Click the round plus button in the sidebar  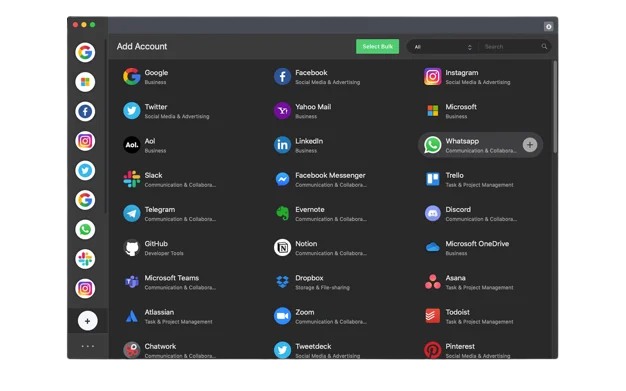point(87,321)
